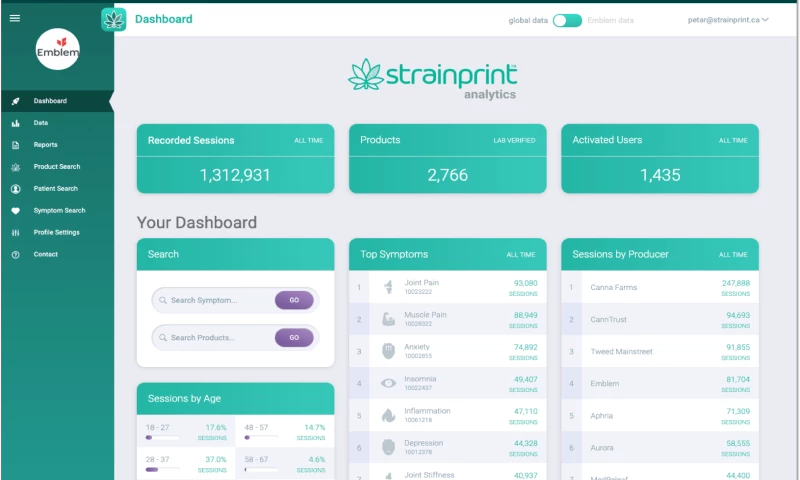Select the Joint Pain symptom row
800x480 pixels.
pyautogui.click(x=447, y=287)
